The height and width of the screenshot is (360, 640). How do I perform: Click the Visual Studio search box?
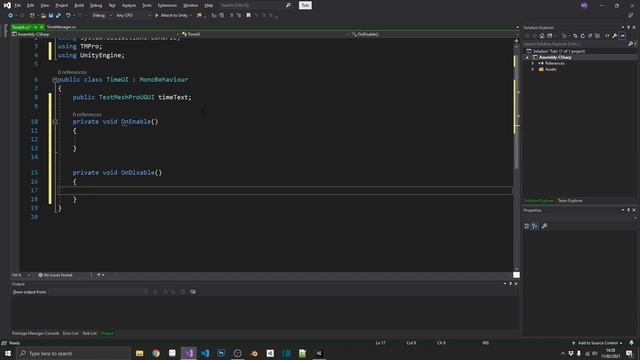point(256,5)
